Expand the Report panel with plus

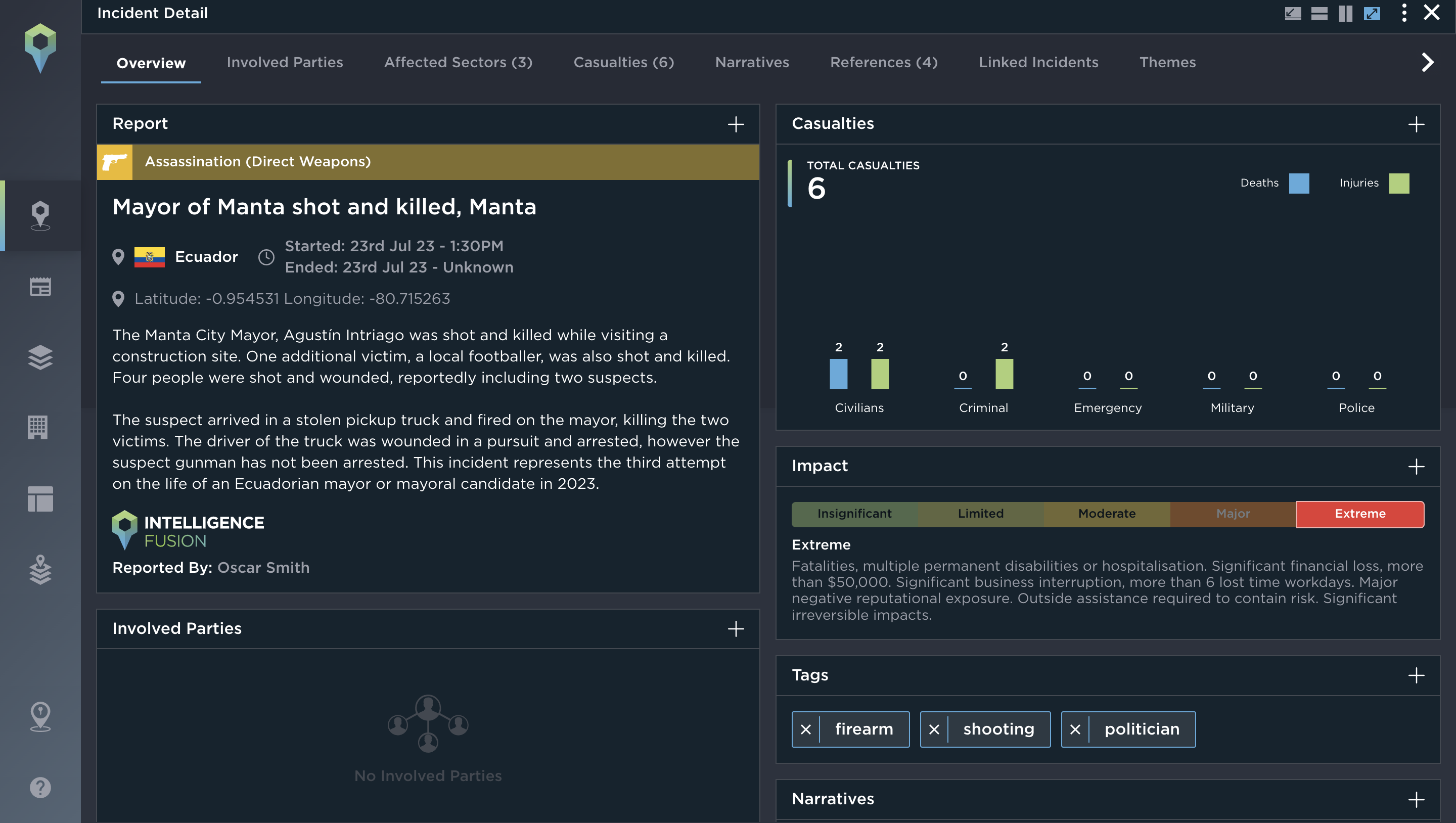tap(736, 124)
